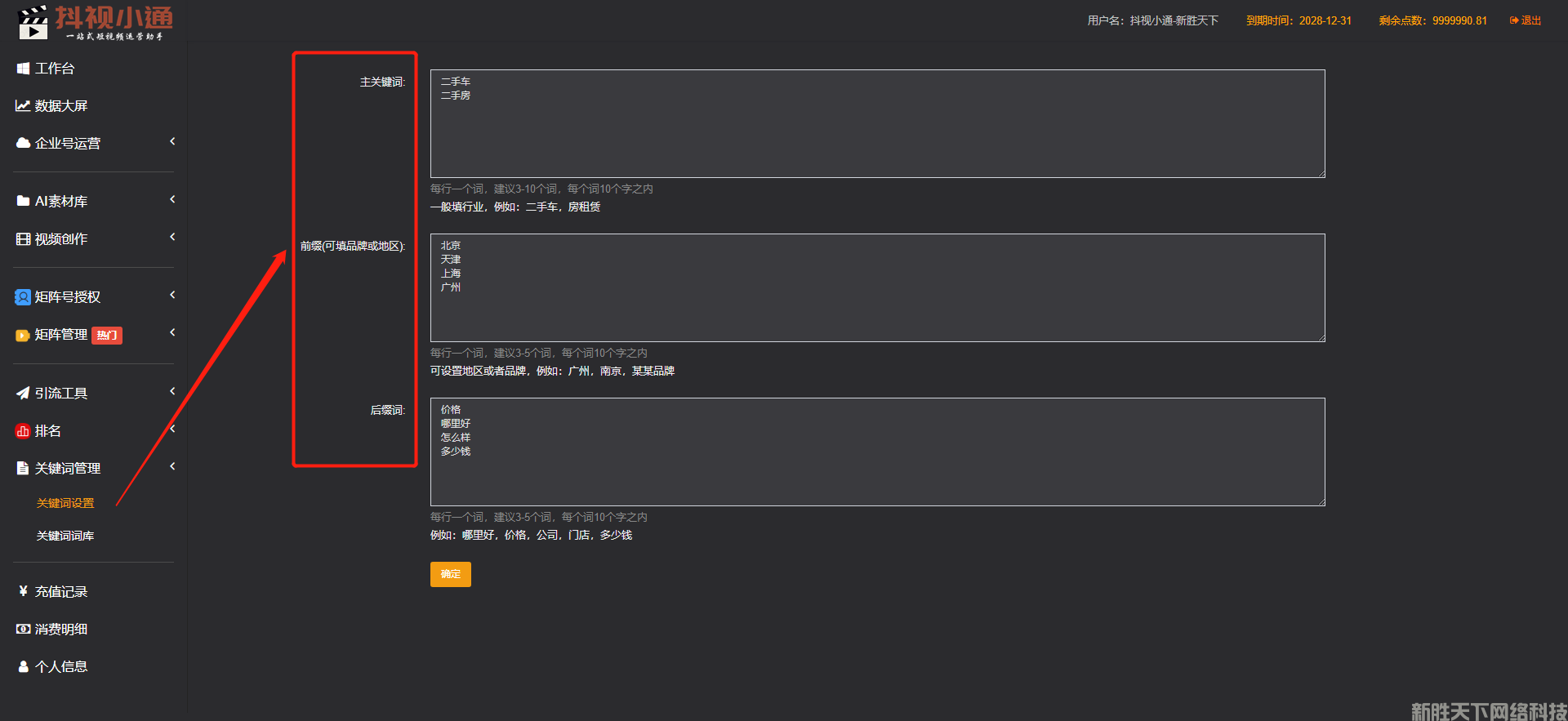Click the 视频创作 film icon

[23, 238]
